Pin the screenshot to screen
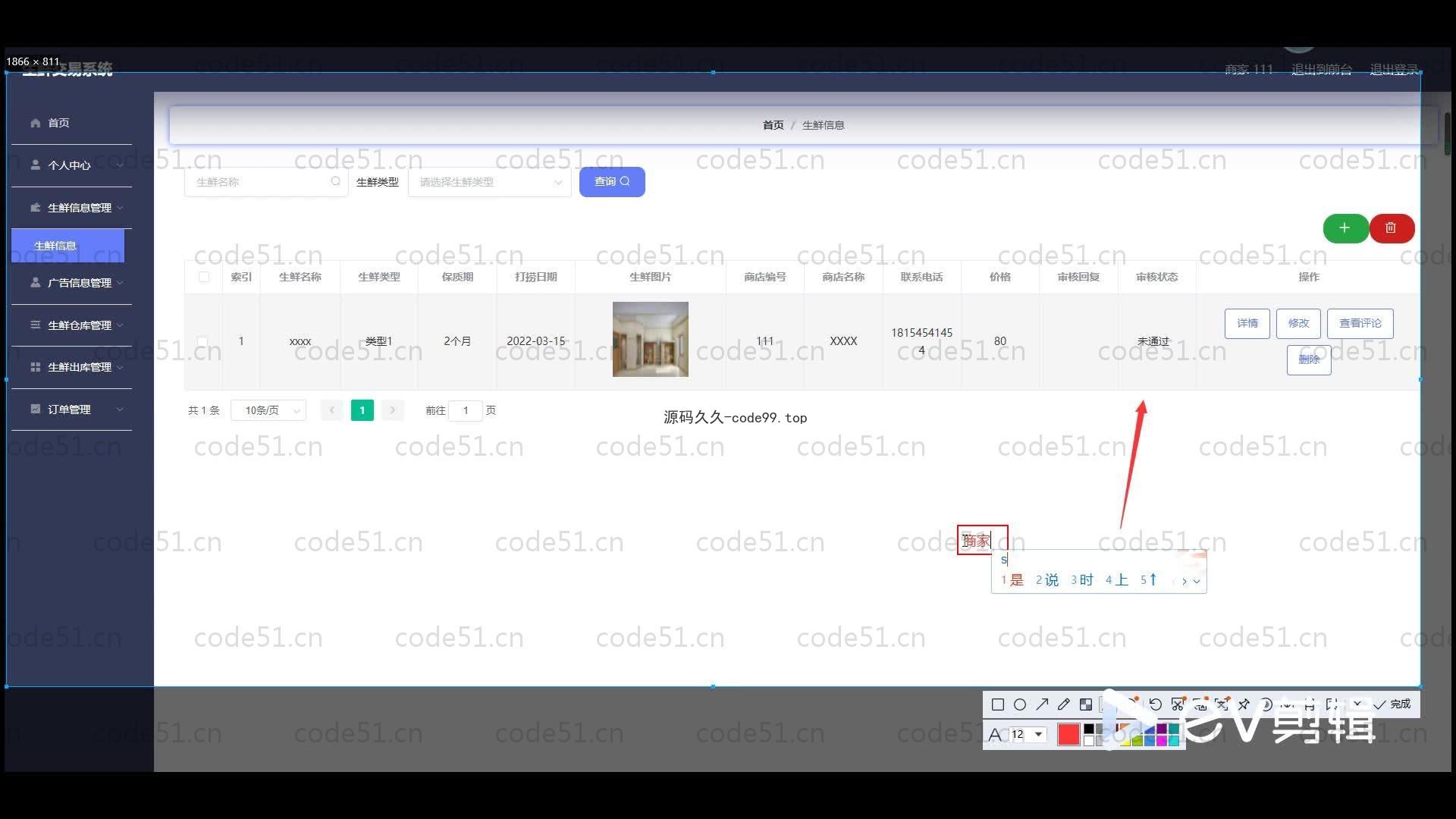 (x=1244, y=704)
